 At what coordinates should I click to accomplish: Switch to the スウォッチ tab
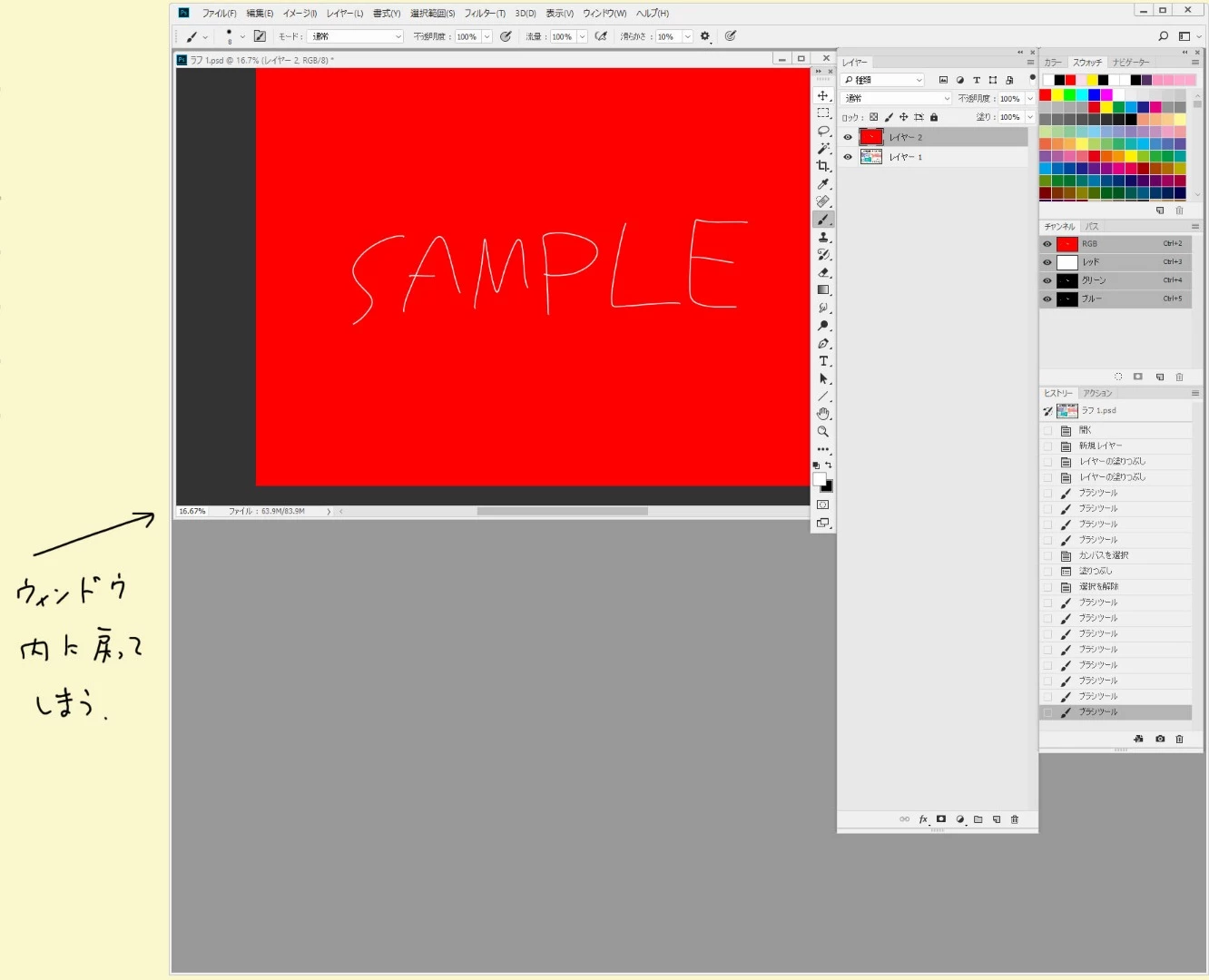(x=1087, y=63)
